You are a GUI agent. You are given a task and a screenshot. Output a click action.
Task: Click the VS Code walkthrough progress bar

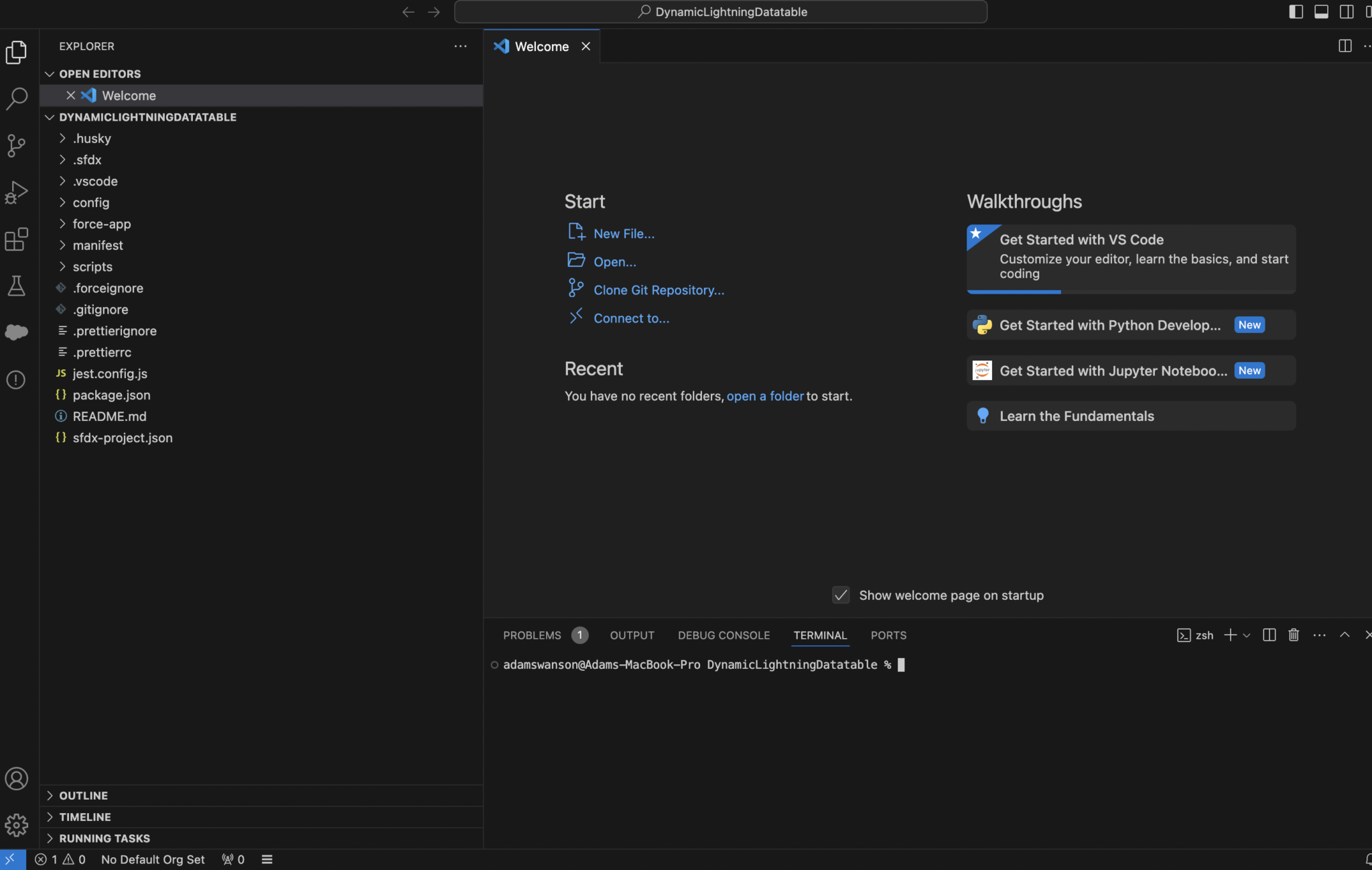click(x=1014, y=291)
